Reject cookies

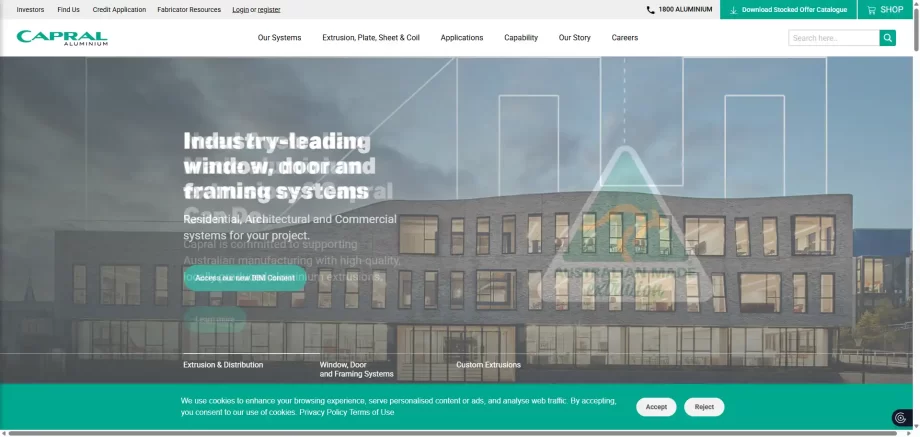point(704,407)
